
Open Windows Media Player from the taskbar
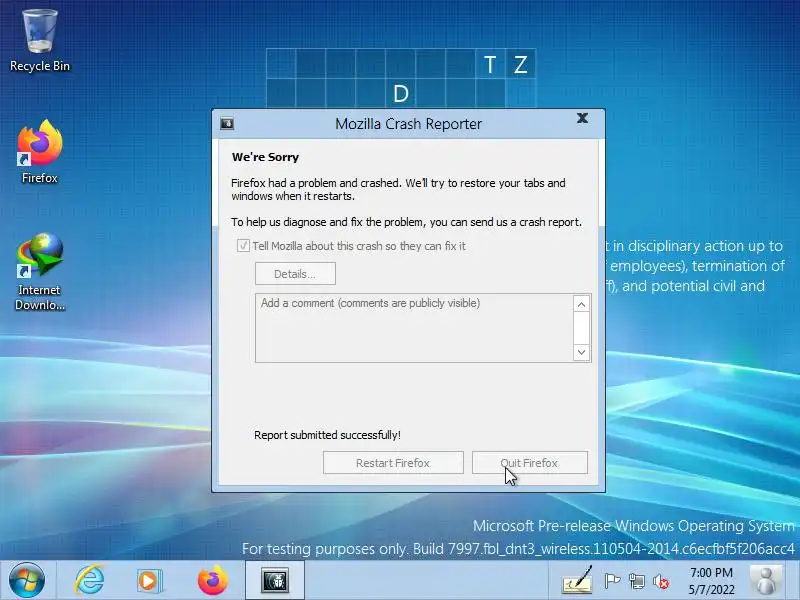pos(149,580)
